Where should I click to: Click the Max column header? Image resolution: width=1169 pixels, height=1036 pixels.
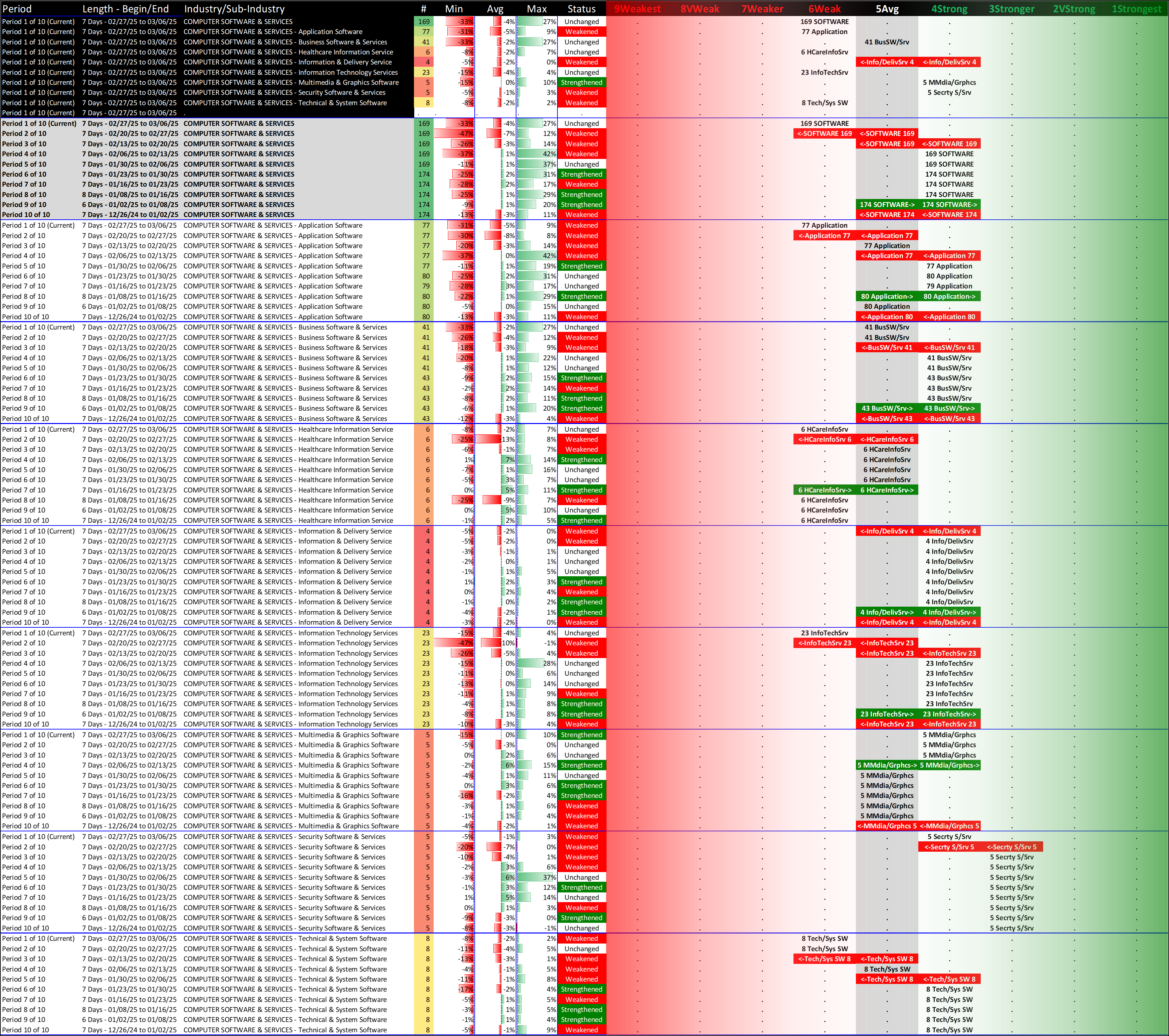point(536,9)
